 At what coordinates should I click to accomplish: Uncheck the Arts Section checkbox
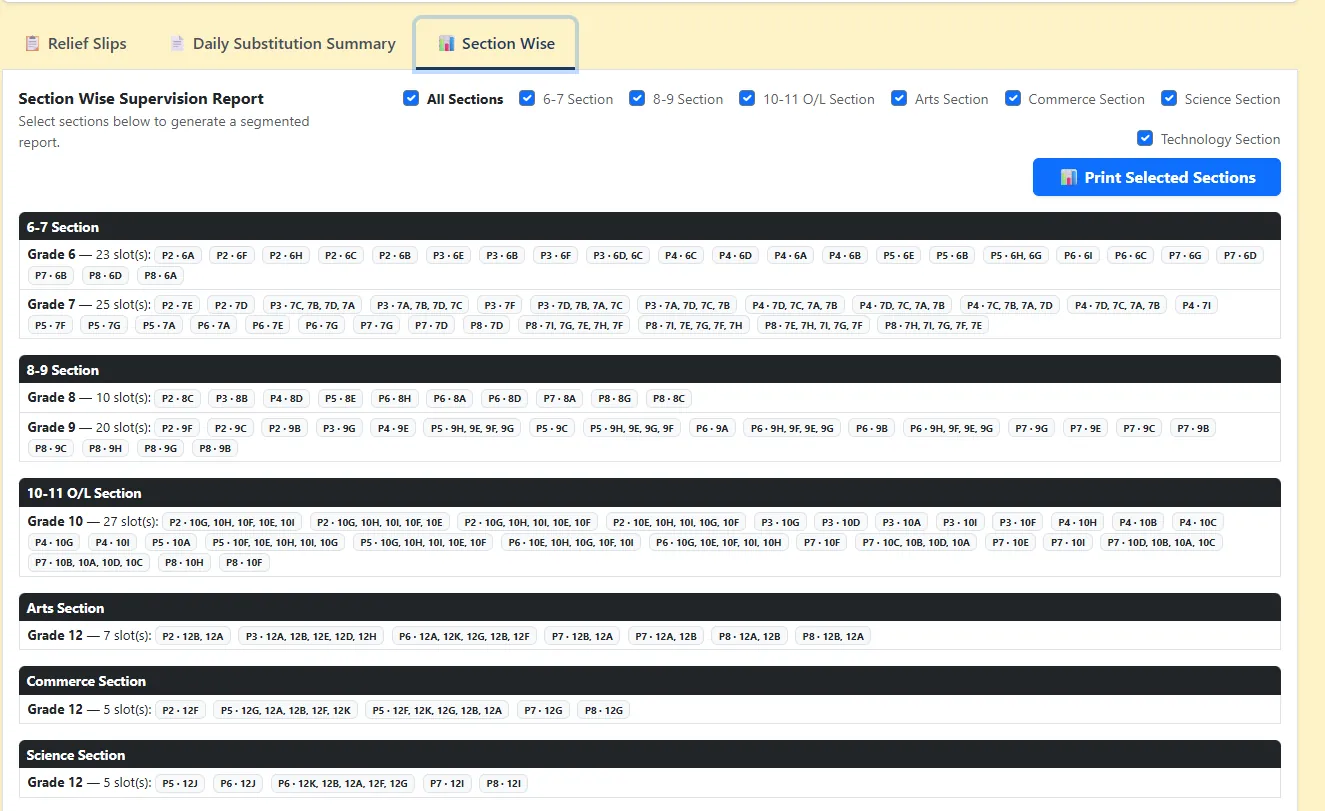[x=899, y=98]
